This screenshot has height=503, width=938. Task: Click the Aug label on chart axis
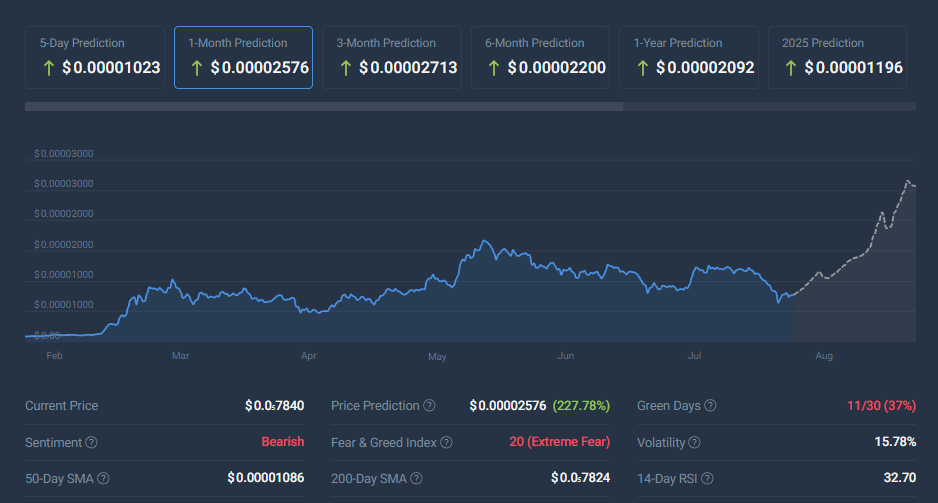point(824,356)
